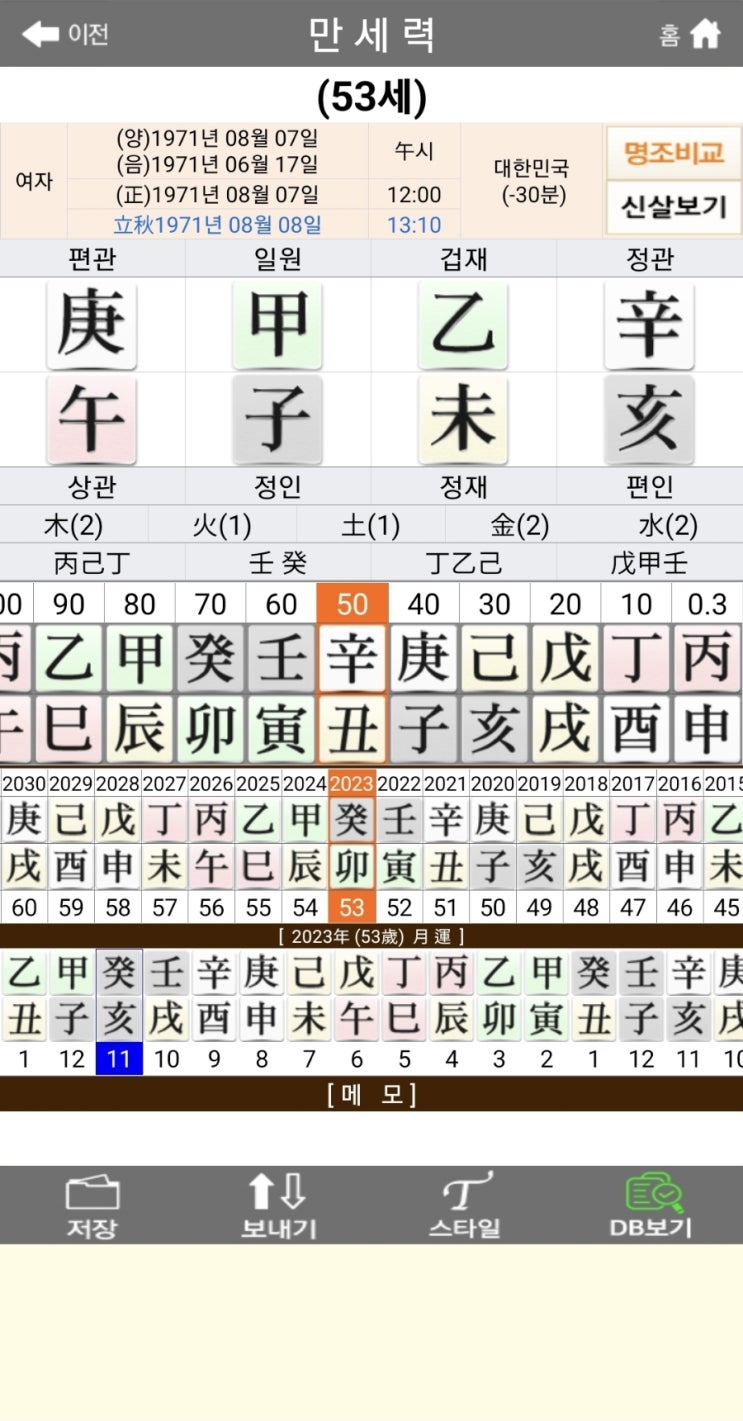Select the highlighted age 50 daeun column
This screenshot has height=1421, width=743.
(x=352, y=673)
